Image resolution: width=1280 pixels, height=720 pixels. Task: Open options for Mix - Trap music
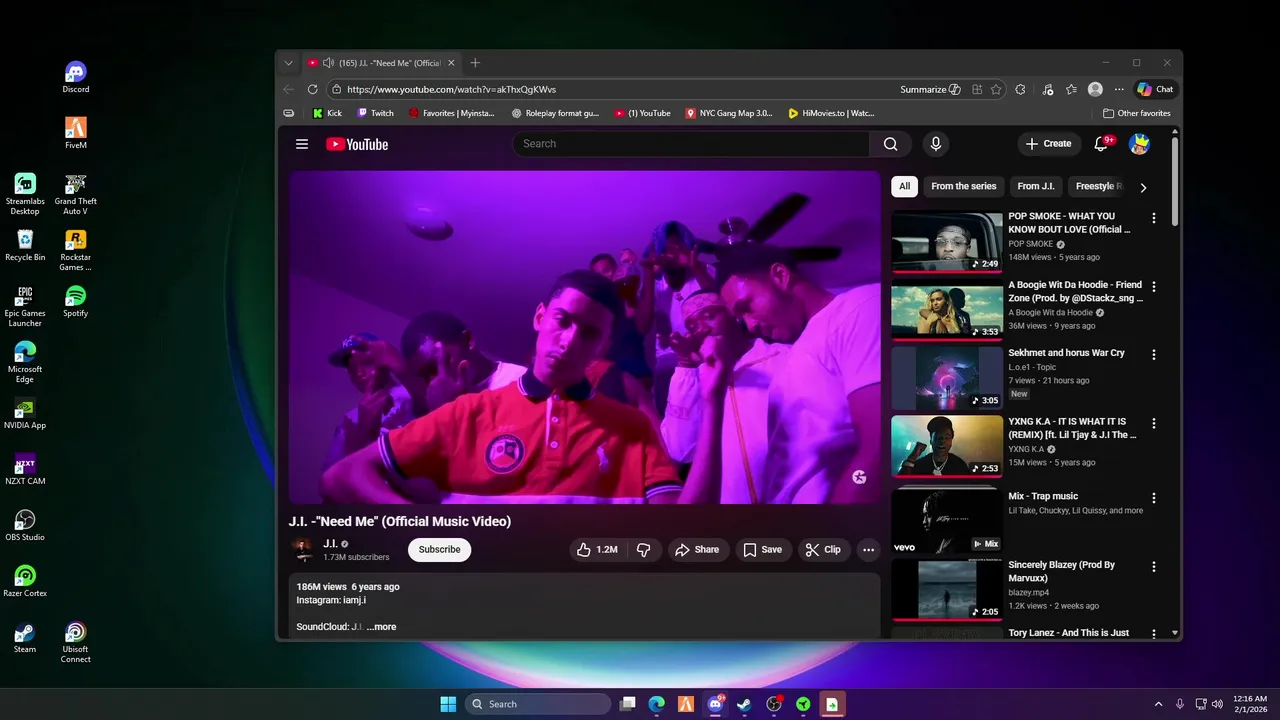click(1154, 498)
